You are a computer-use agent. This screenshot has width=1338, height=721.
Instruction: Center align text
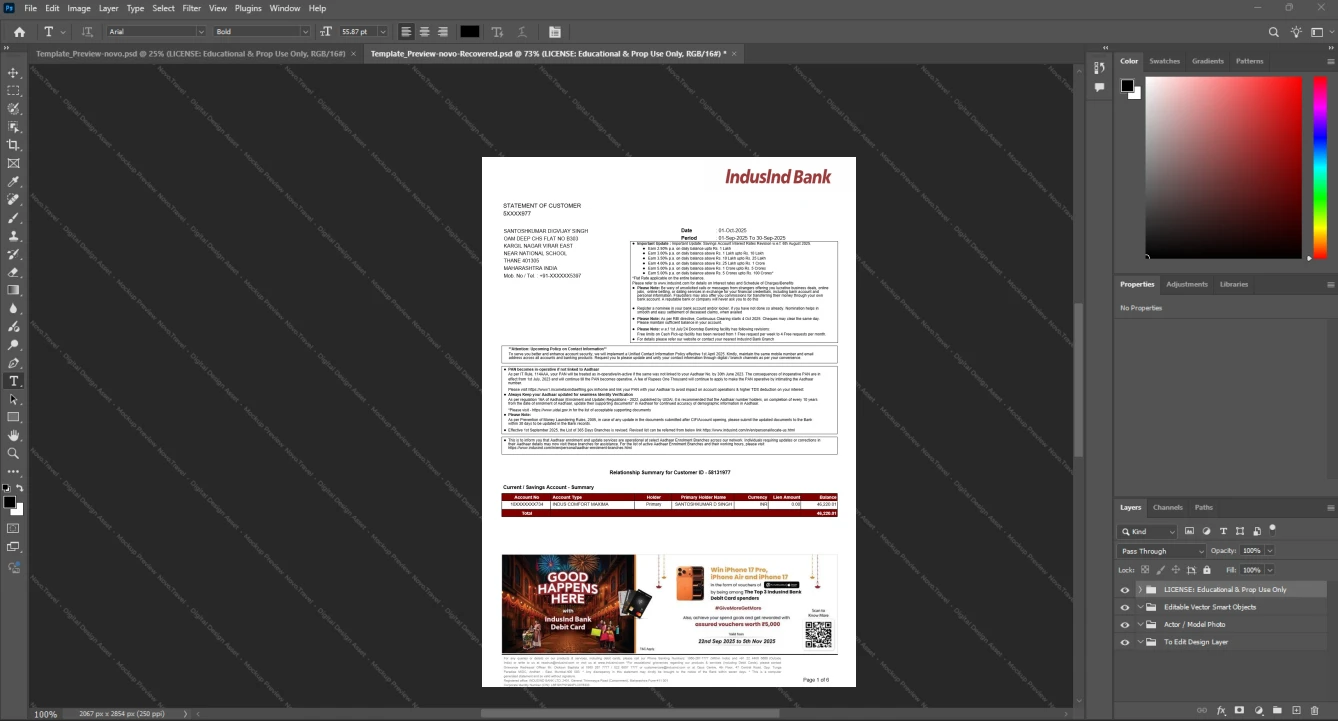click(x=424, y=32)
